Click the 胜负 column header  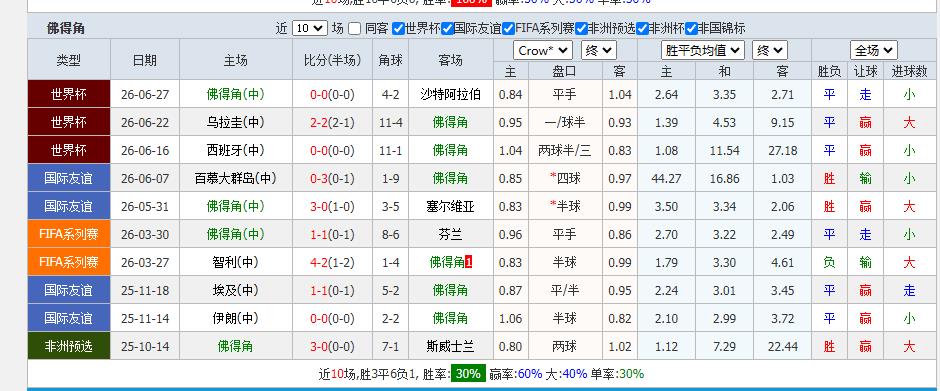(829, 71)
